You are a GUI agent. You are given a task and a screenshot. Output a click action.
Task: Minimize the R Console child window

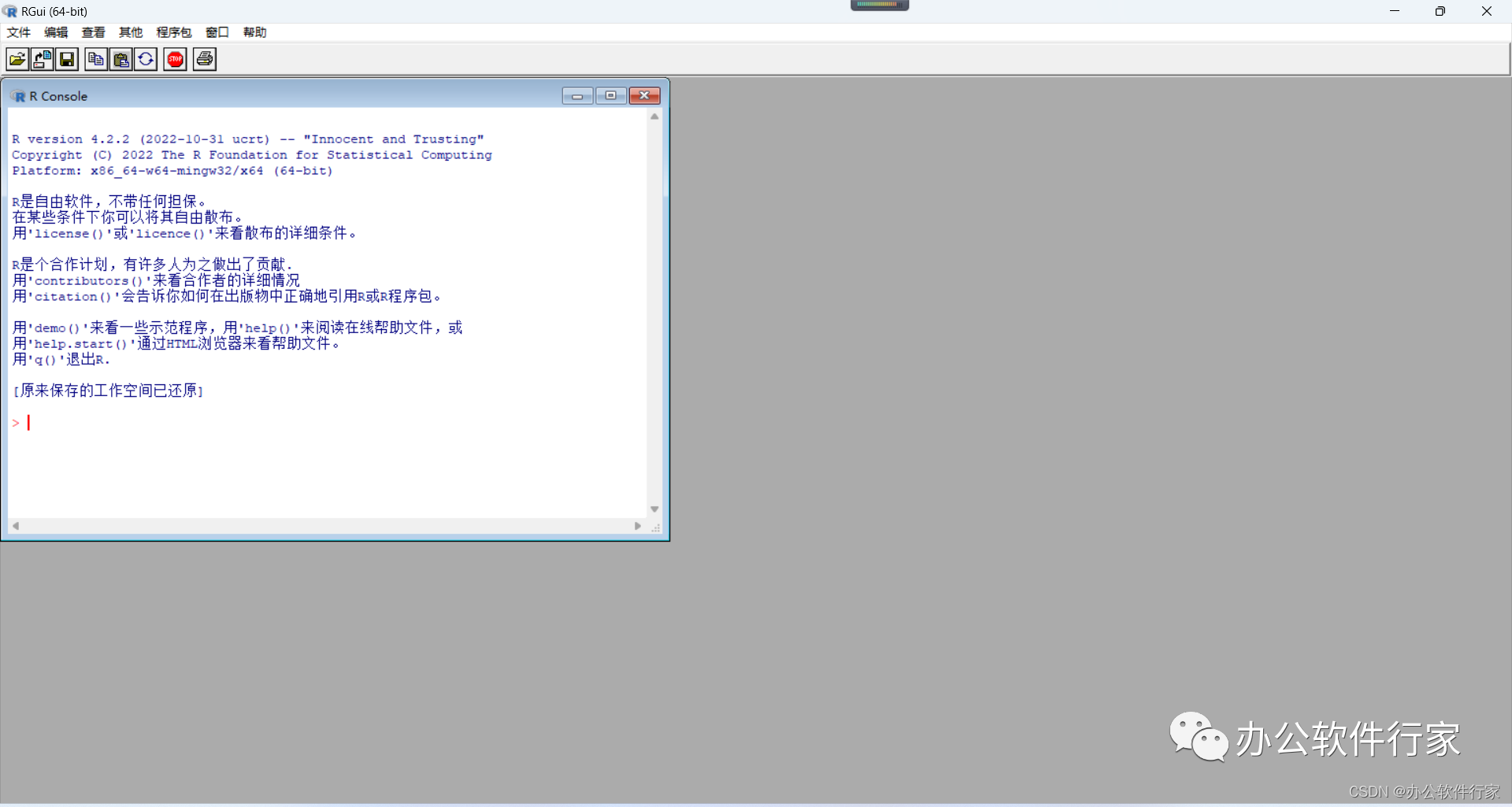[577, 96]
